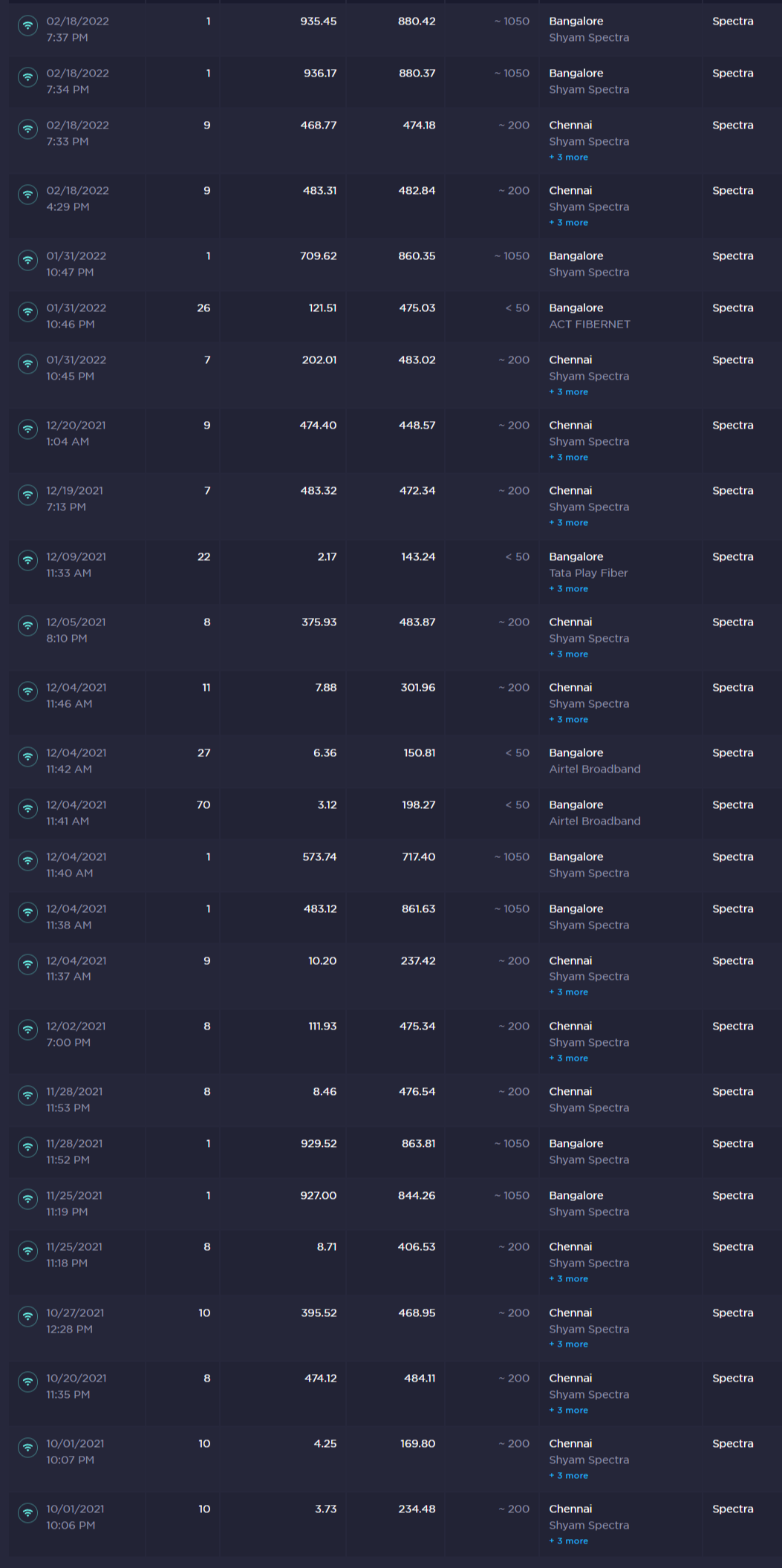Open wifi icon for 01/31/2022 10:46 PM result

28,312
